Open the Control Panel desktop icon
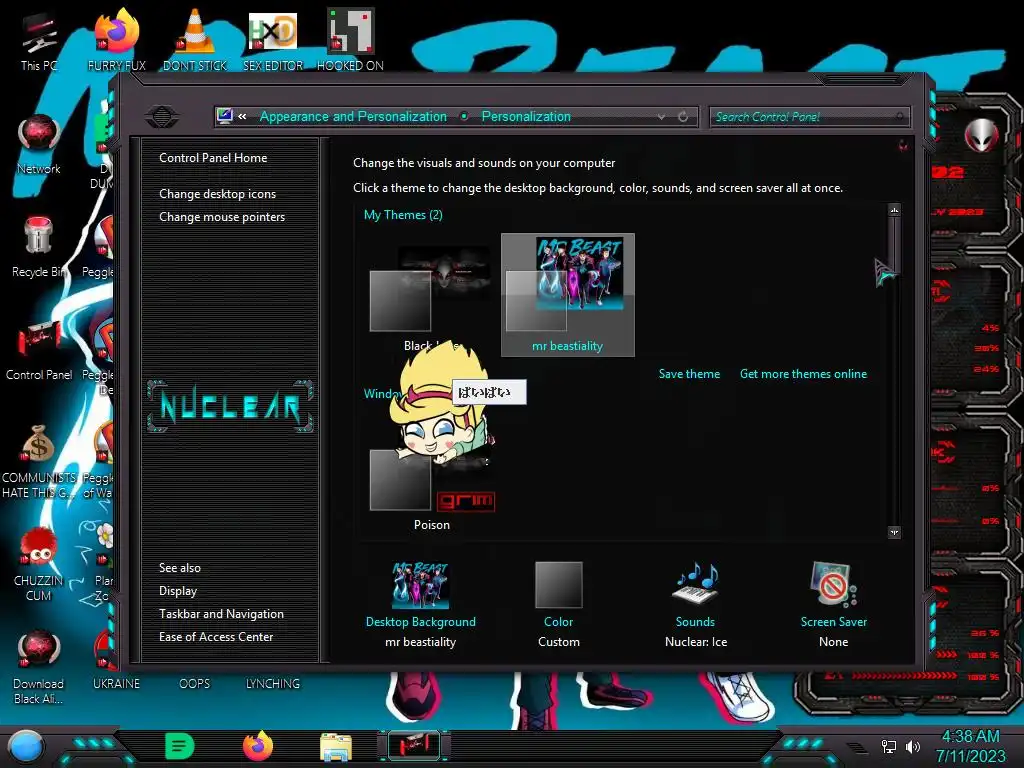Screen dimensions: 1024x768 (39, 349)
